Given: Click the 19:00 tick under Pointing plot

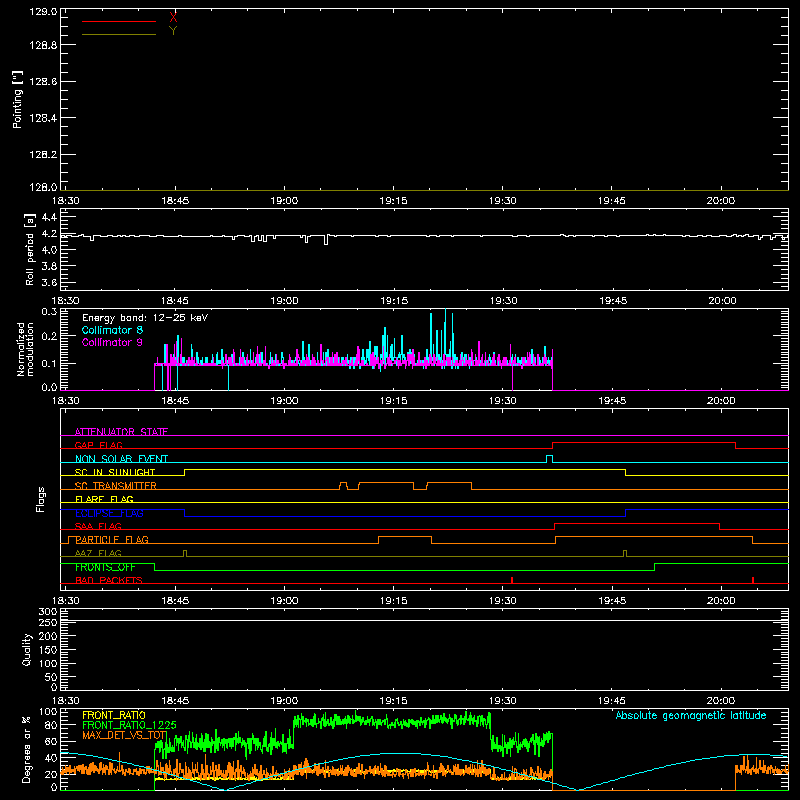Looking at the screenshot, I should pyautogui.click(x=284, y=201).
